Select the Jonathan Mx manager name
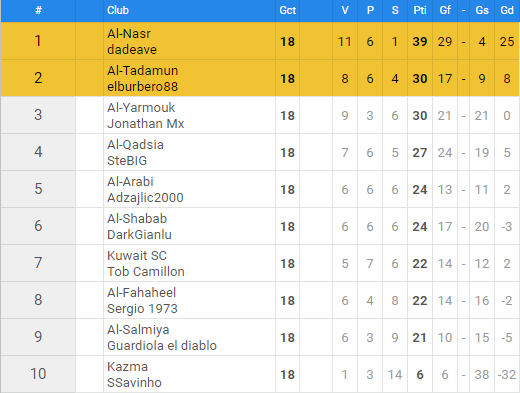The image size is (520, 393). [x=145, y=124]
